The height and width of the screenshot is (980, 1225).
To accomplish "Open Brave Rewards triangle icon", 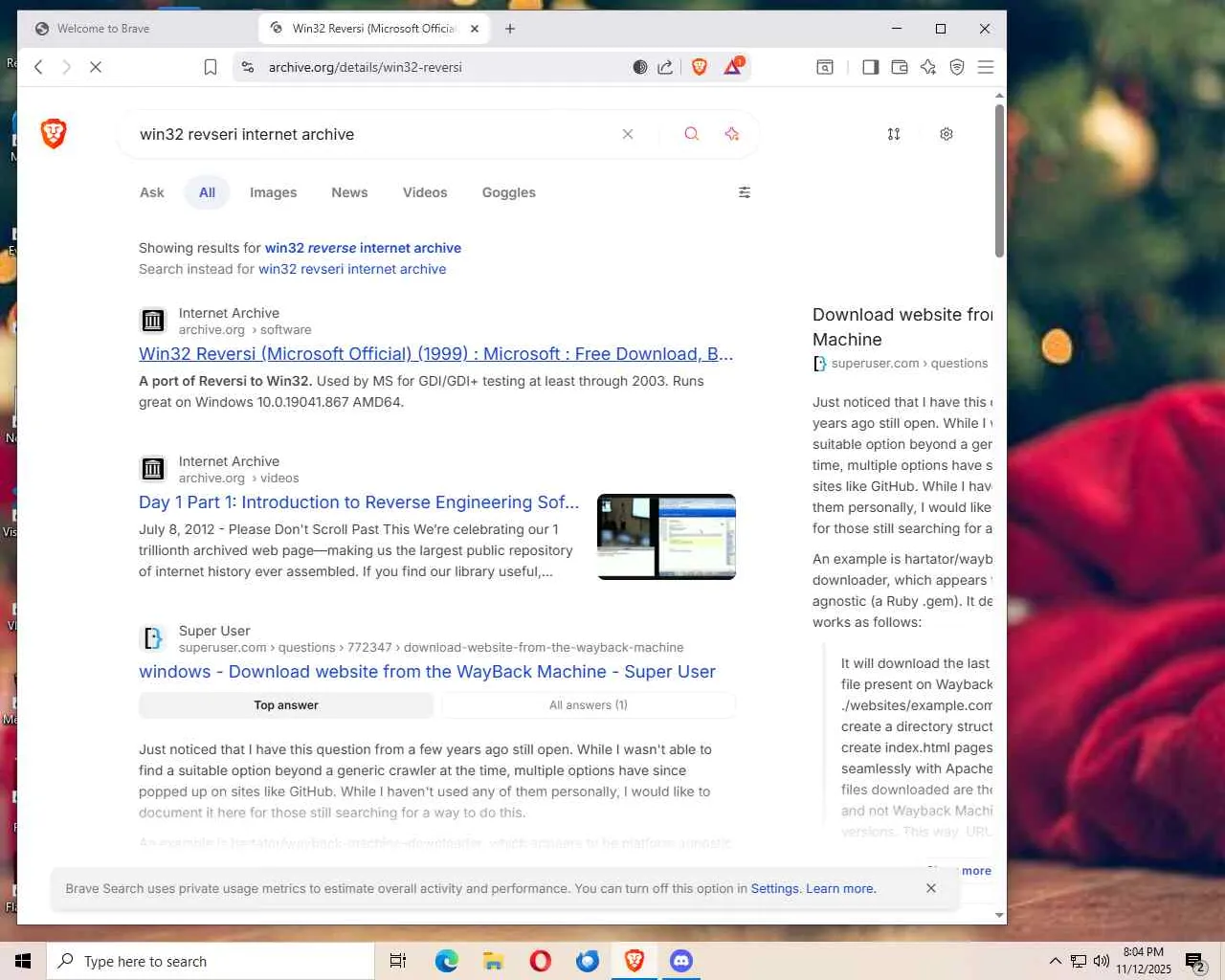I will pyautogui.click(x=733, y=66).
